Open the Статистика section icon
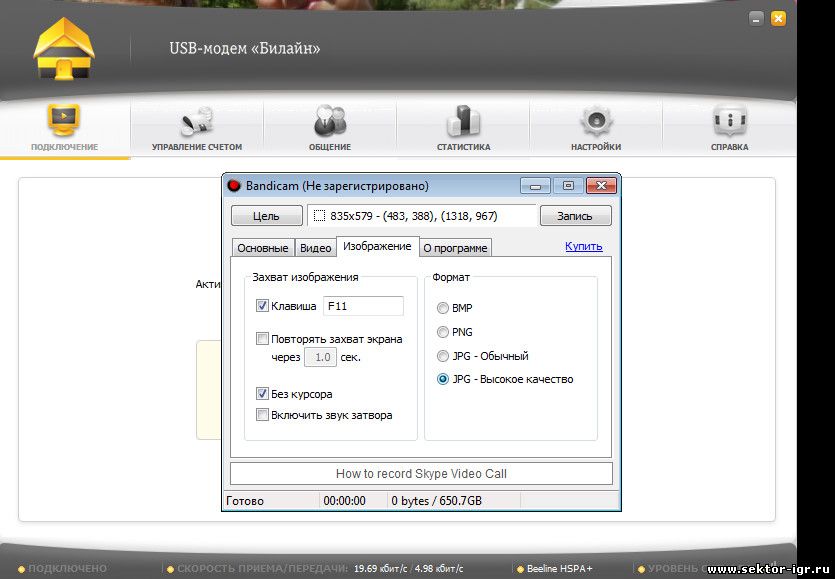 (x=463, y=121)
